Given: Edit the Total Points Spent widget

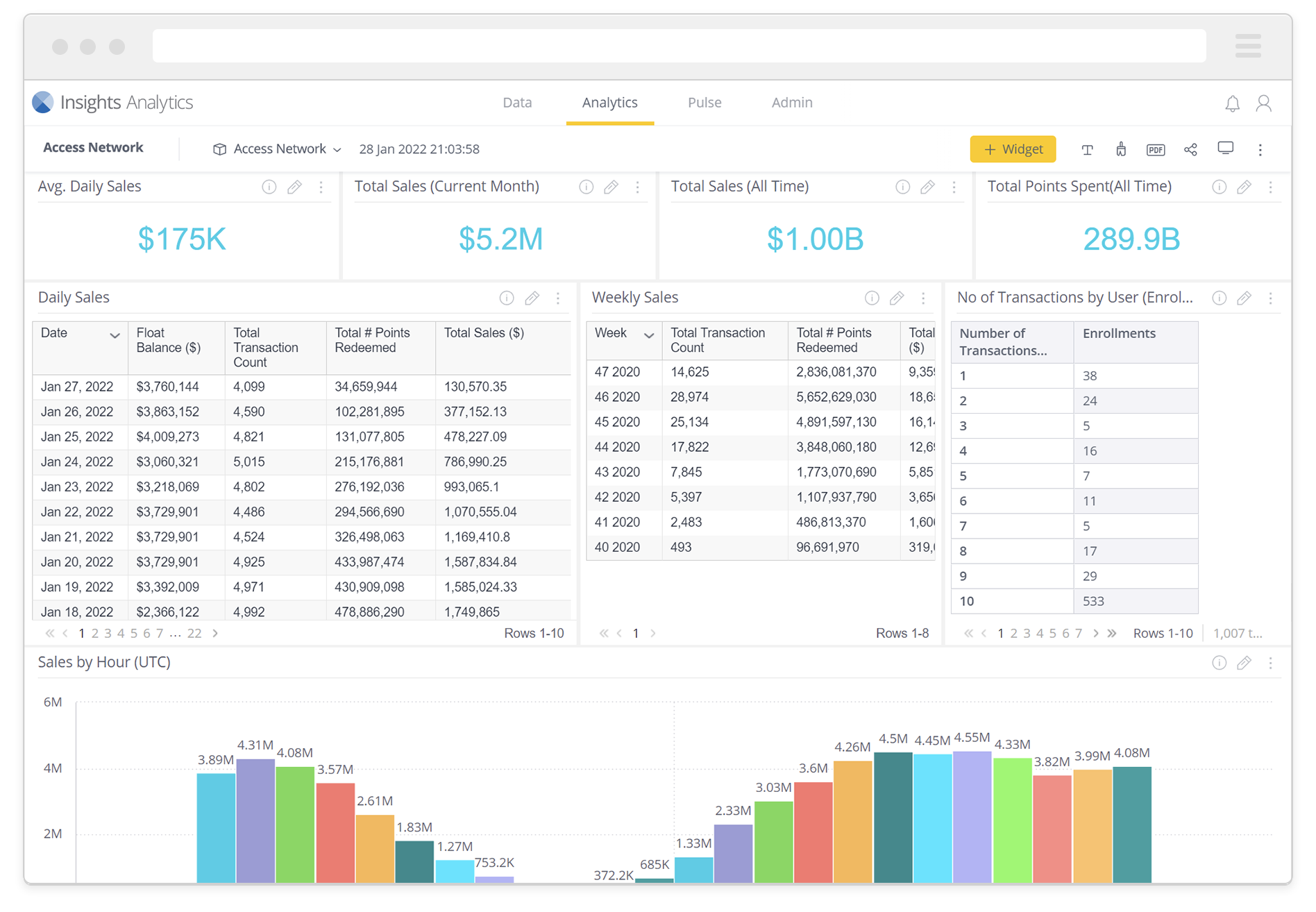Looking at the screenshot, I should tap(1245, 187).
